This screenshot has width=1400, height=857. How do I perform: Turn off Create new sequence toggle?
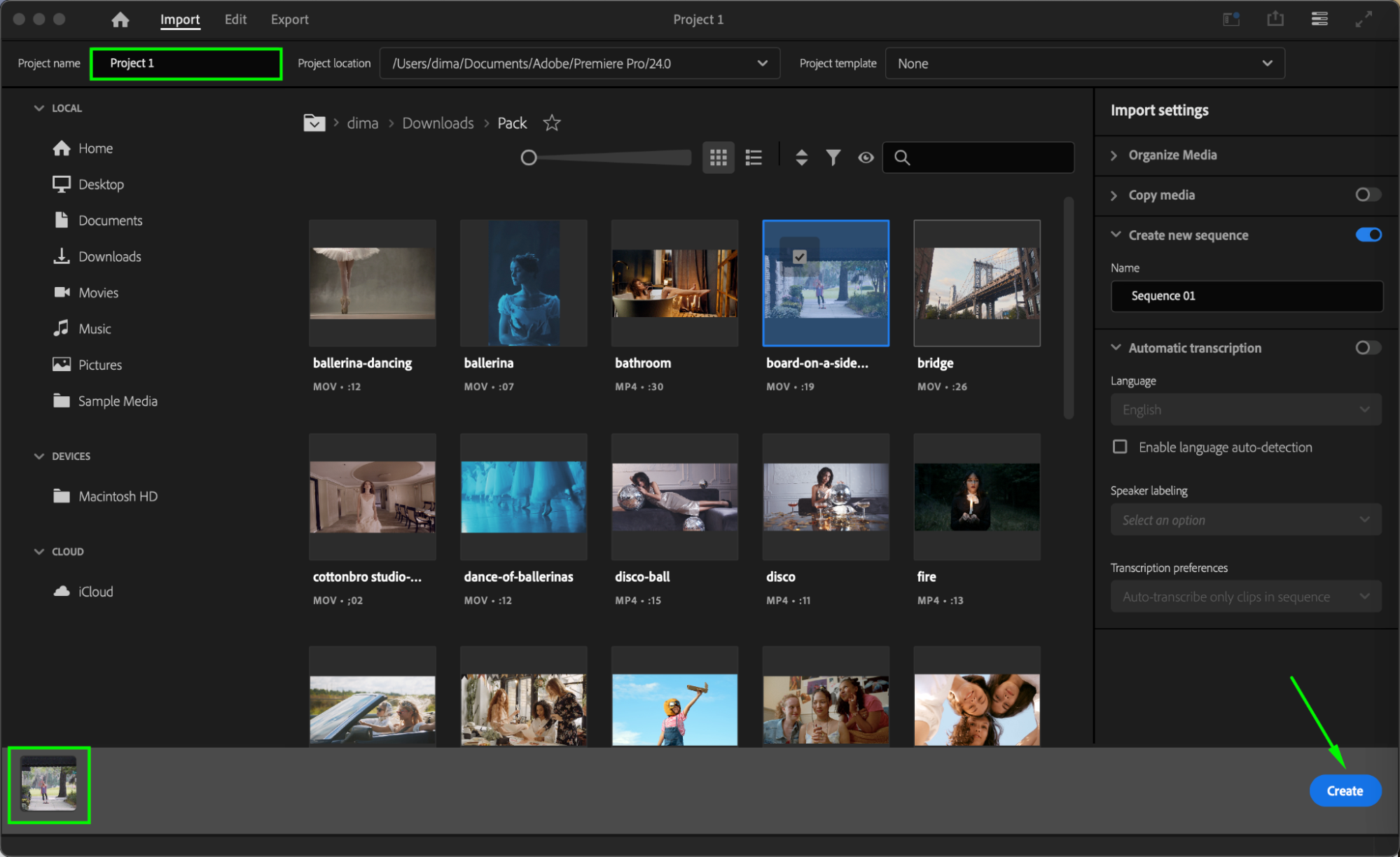pyautogui.click(x=1368, y=235)
